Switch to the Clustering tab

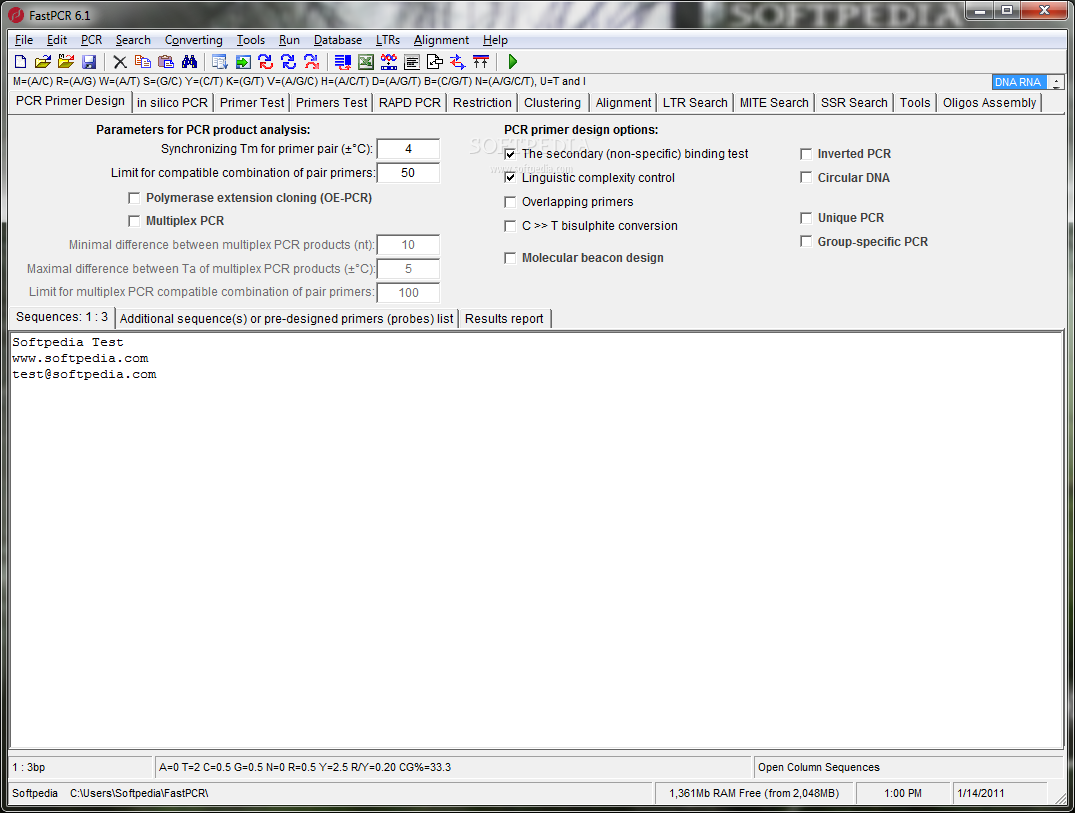tap(552, 103)
